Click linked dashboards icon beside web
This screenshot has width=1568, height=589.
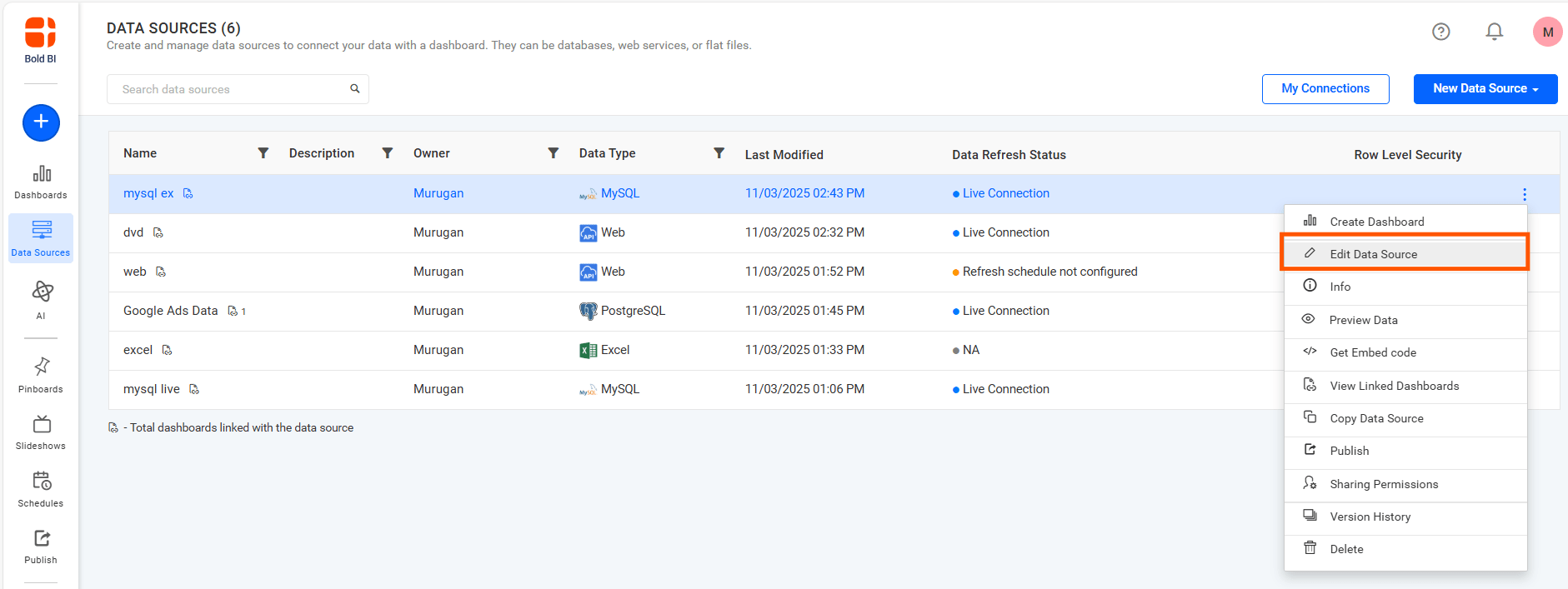tap(161, 272)
